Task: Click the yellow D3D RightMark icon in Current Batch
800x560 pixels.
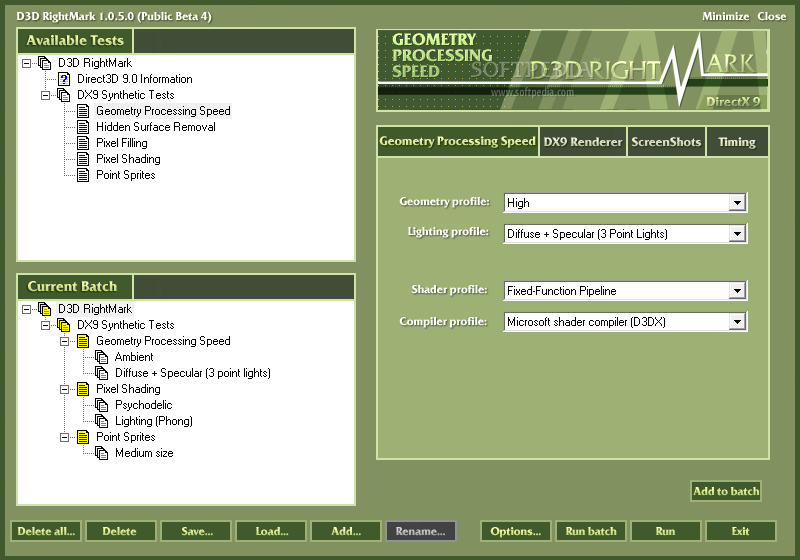Action: pyautogui.click(x=45, y=309)
